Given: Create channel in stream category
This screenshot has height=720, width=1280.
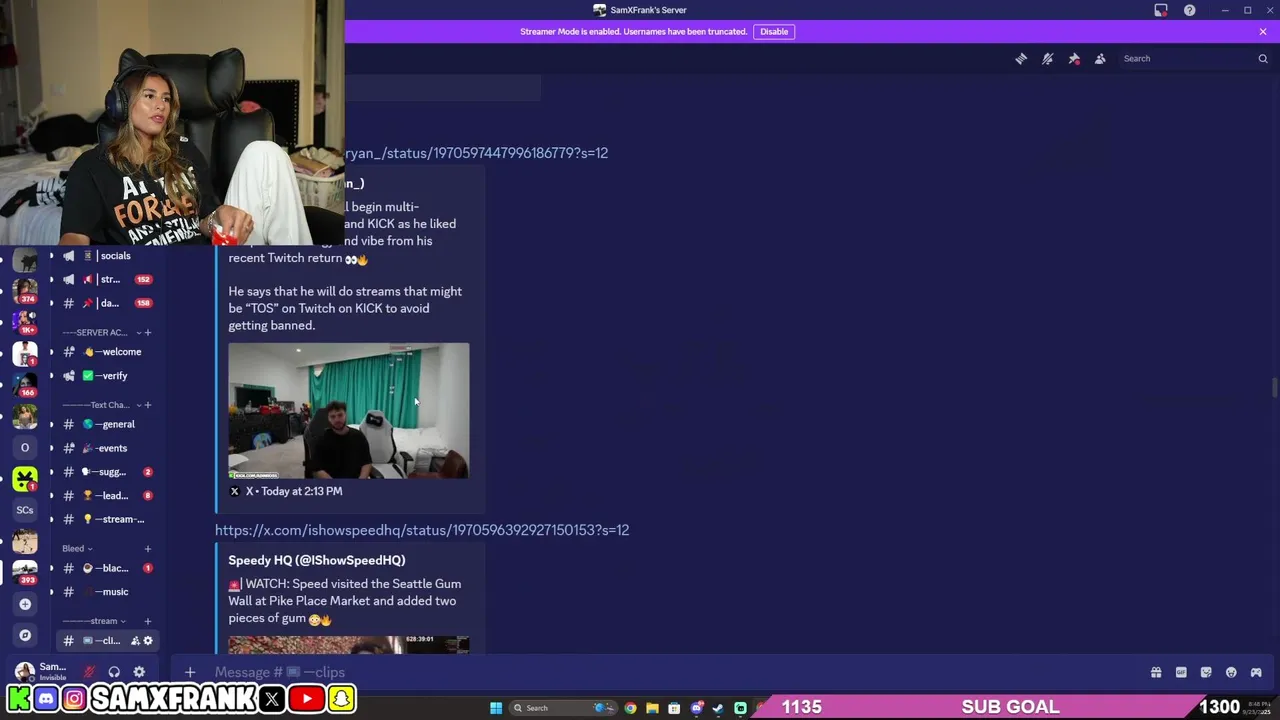Looking at the screenshot, I should tap(148, 621).
